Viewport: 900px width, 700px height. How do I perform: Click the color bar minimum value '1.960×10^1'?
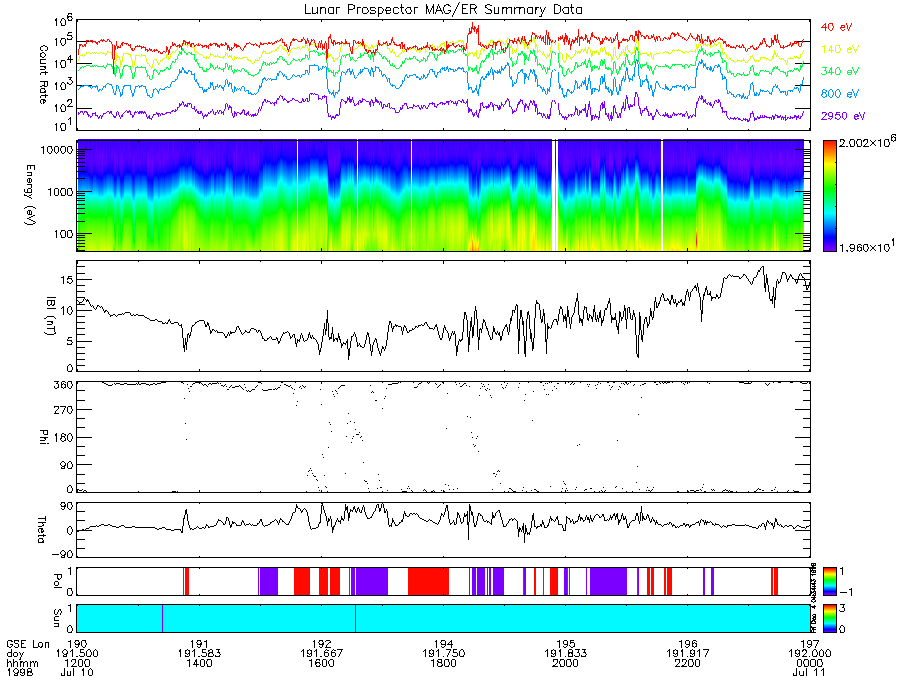[x=867, y=246]
